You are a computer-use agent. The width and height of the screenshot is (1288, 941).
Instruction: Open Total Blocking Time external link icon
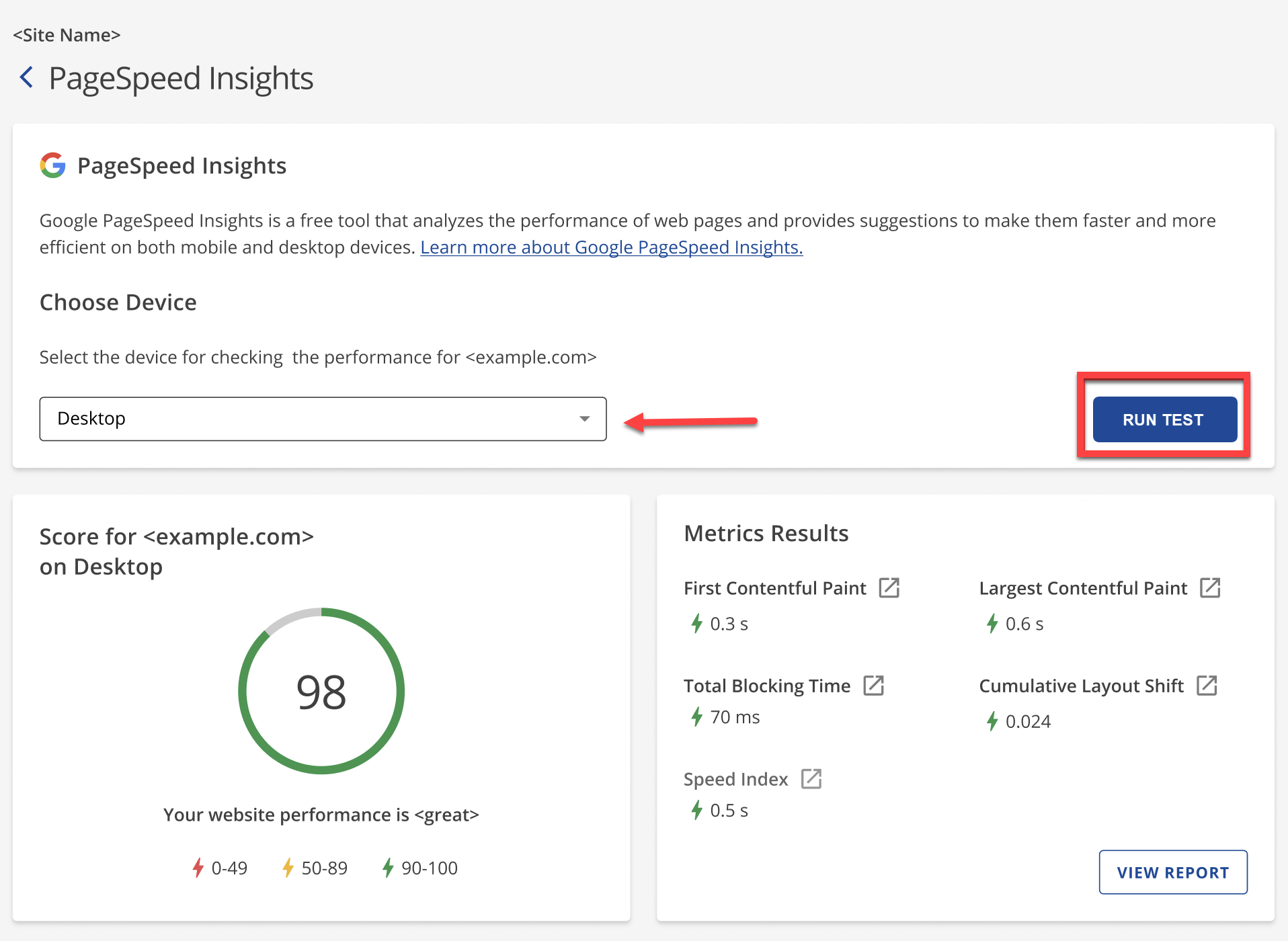(873, 686)
